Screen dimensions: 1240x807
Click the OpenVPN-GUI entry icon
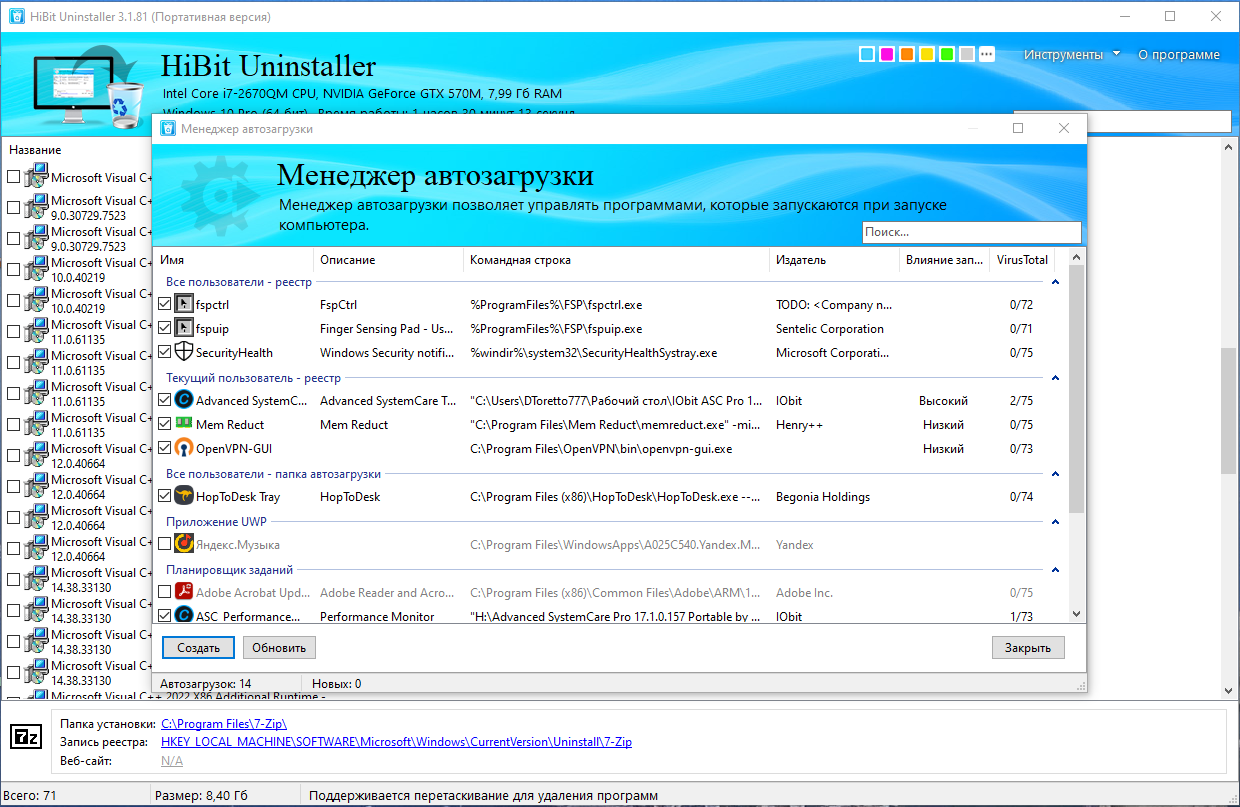coord(184,448)
